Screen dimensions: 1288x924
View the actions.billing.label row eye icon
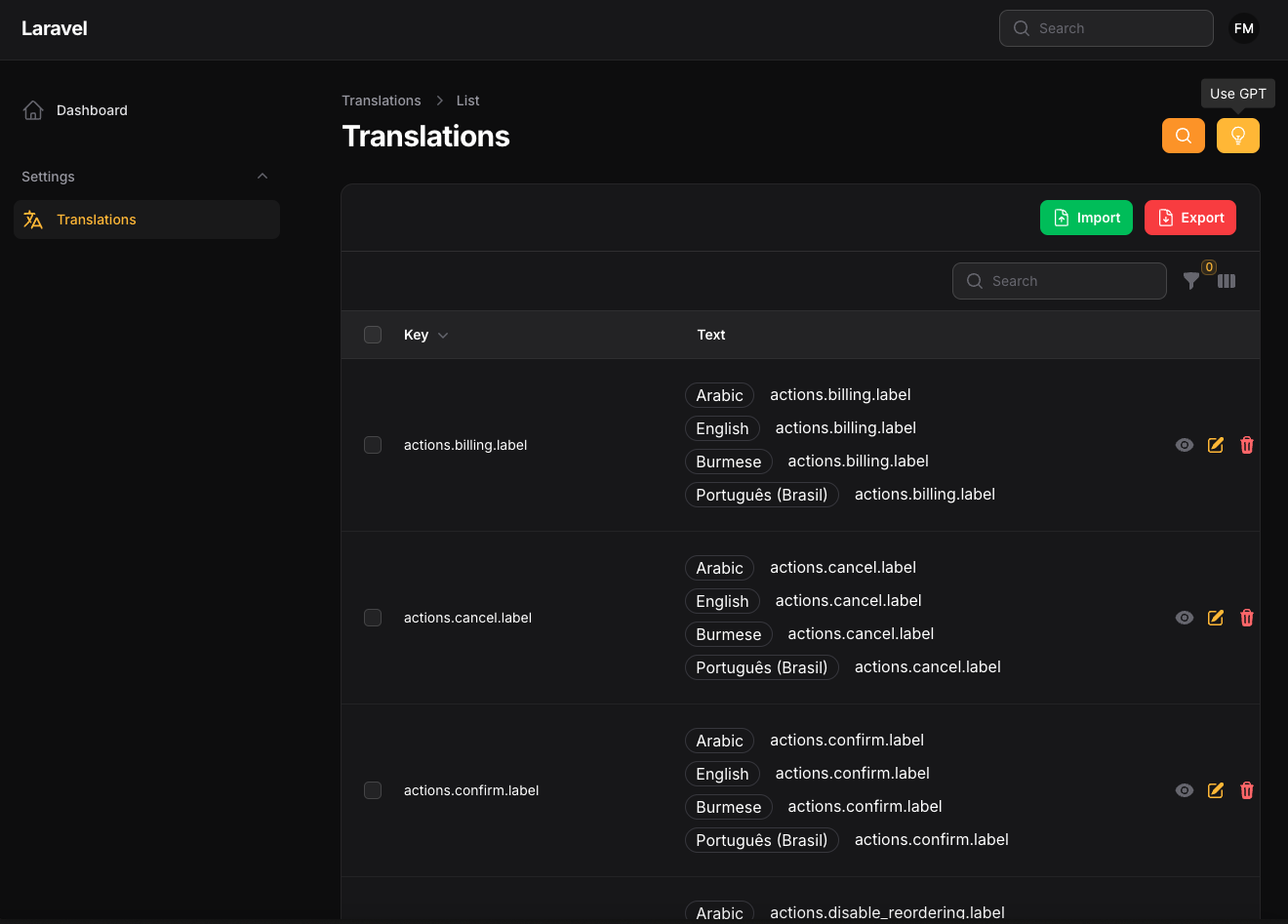[1185, 445]
